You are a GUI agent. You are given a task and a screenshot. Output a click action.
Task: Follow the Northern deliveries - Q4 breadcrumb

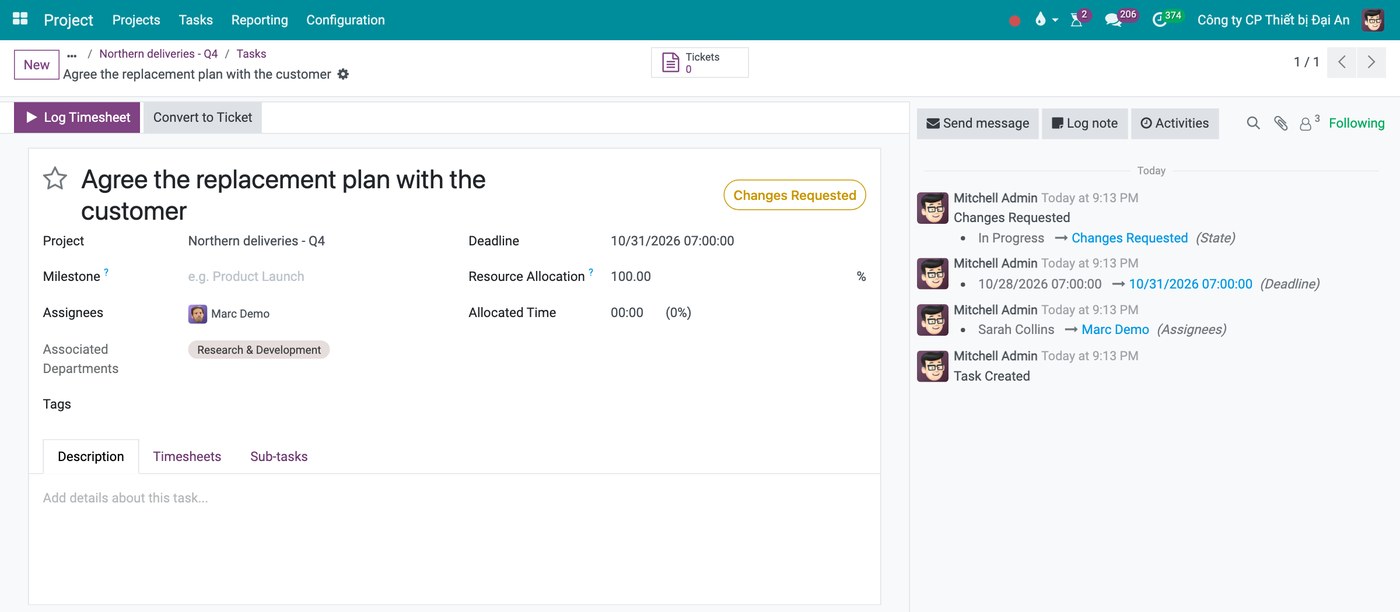[158, 54]
